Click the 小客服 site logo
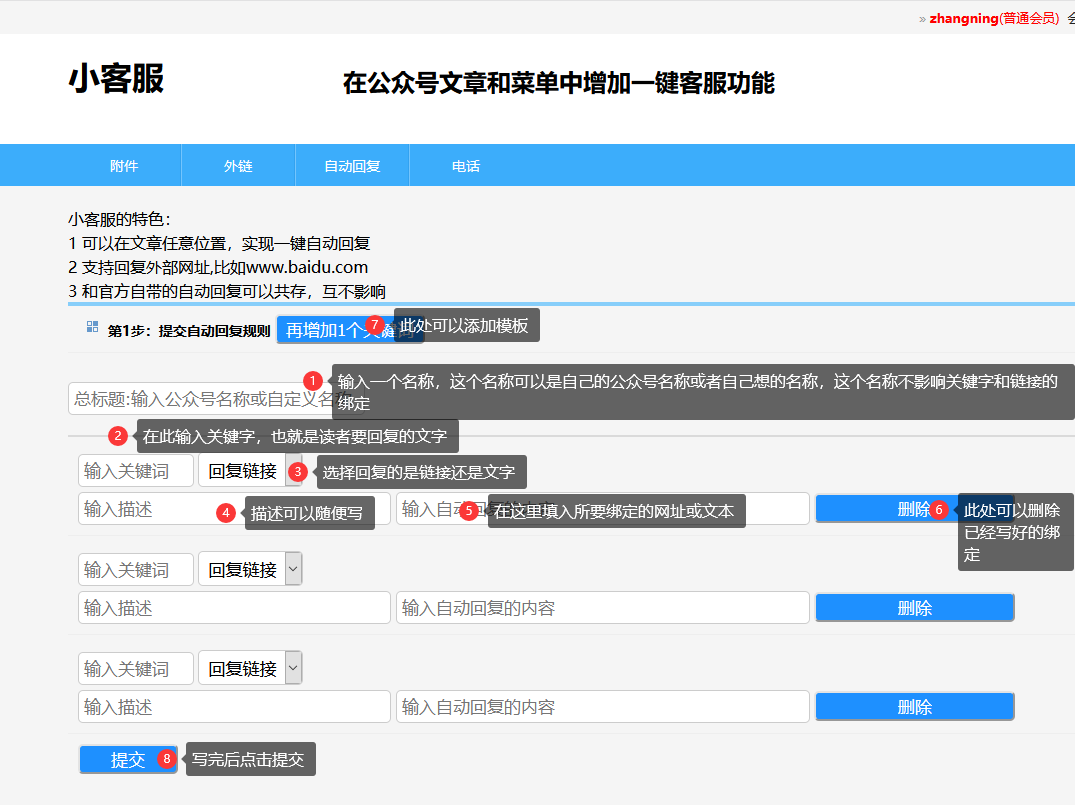Viewport: 1075px width, 805px height. click(116, 78)
